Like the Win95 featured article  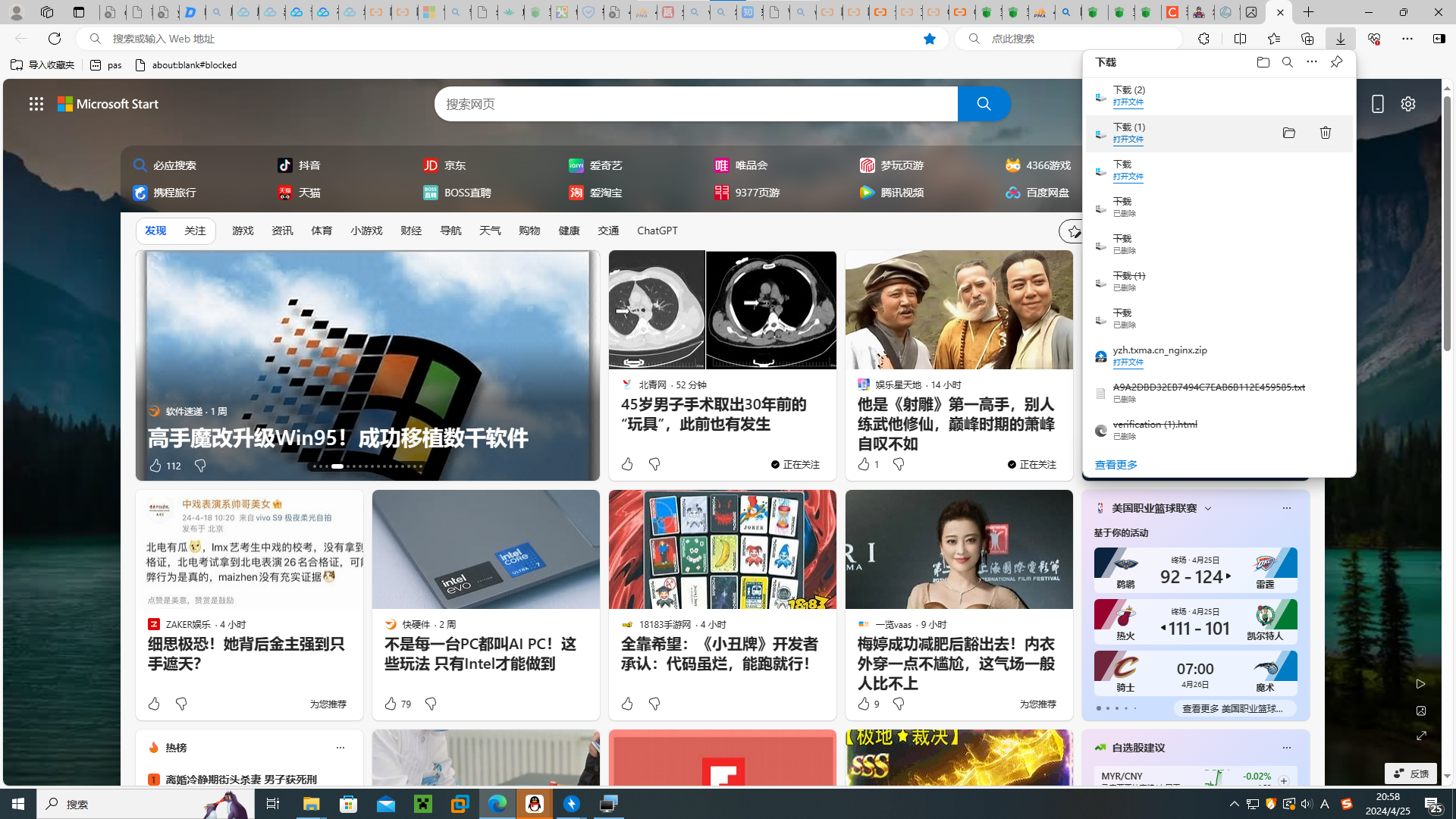[155, 466]
